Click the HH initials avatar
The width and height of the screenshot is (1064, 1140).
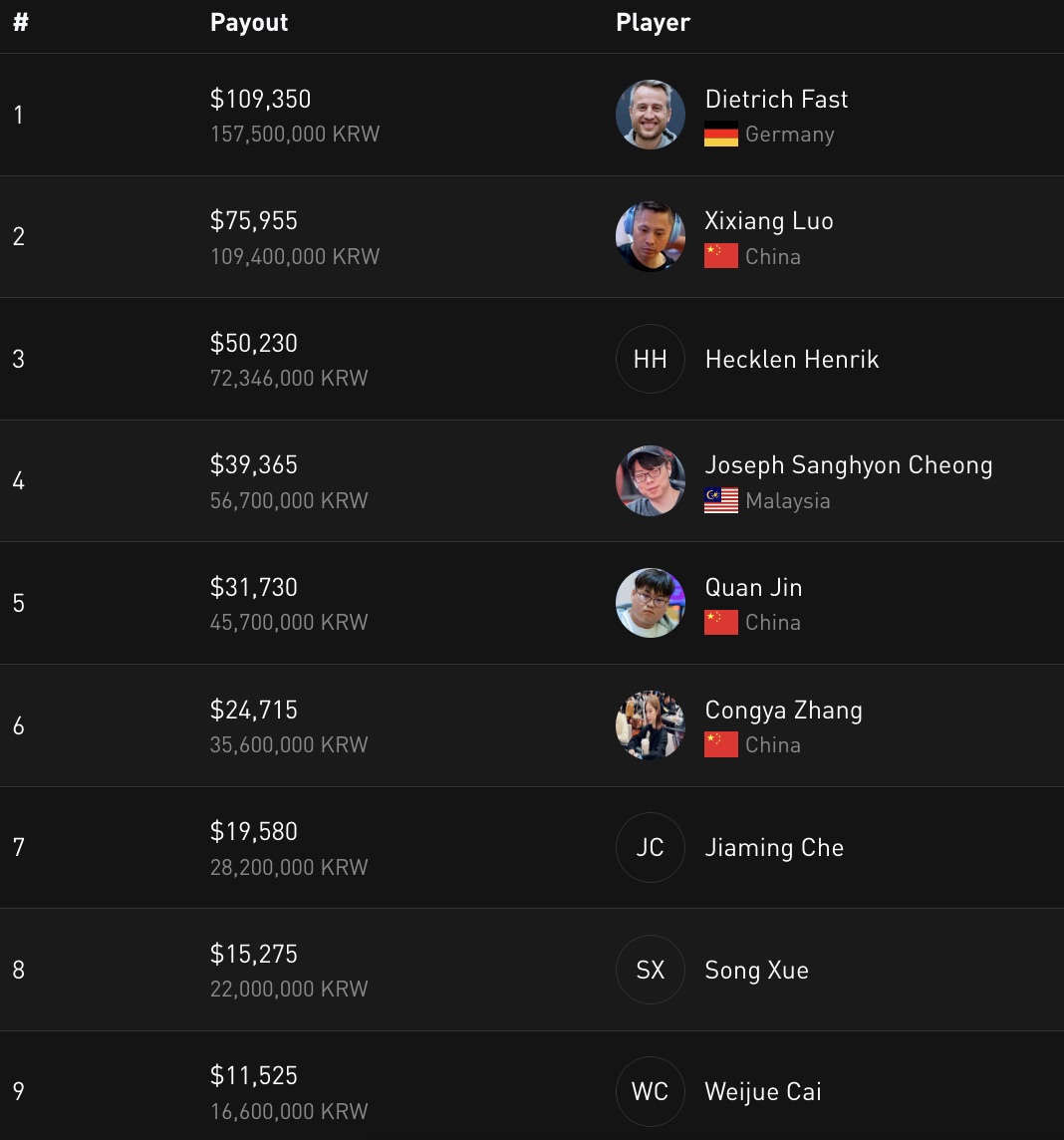pos(650,359)
